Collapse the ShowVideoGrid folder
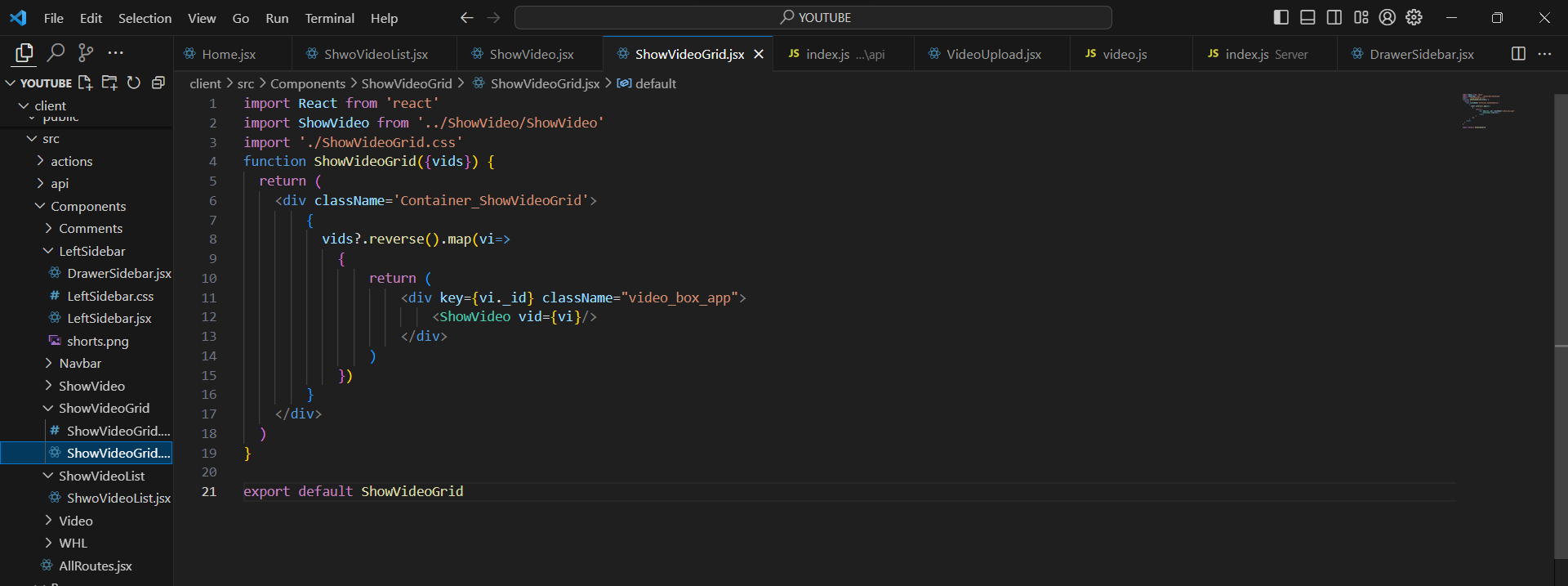The width and height of the screenshot is (1568, 586). pyautogui.click(x=104, y=408)
